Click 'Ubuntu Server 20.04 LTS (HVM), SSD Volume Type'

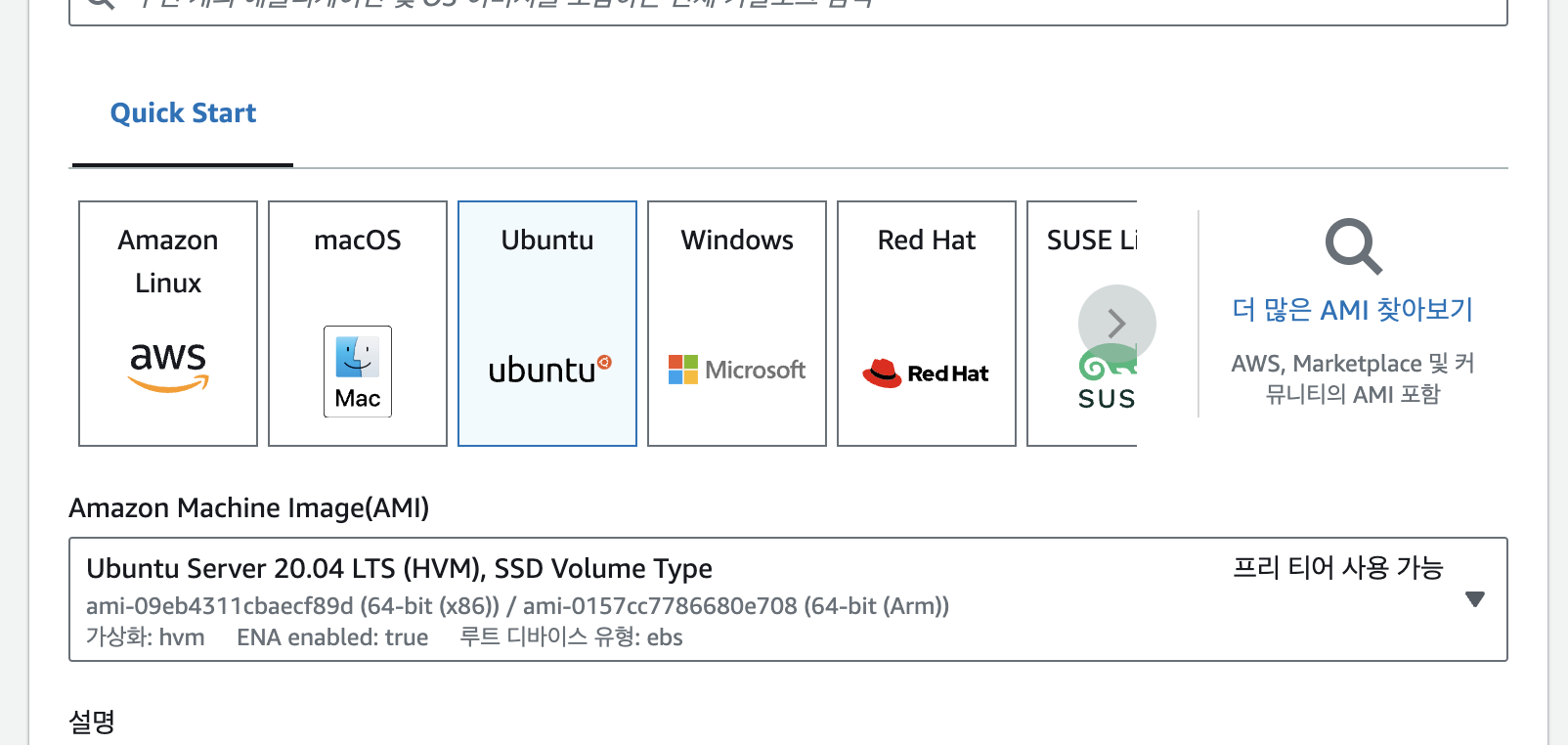[x=399, y=569]
